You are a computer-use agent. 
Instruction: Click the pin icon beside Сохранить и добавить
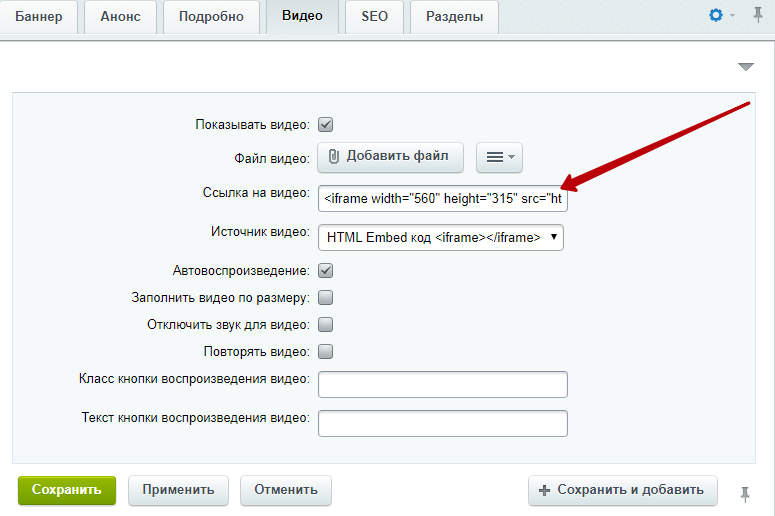[x=745, y=494]
